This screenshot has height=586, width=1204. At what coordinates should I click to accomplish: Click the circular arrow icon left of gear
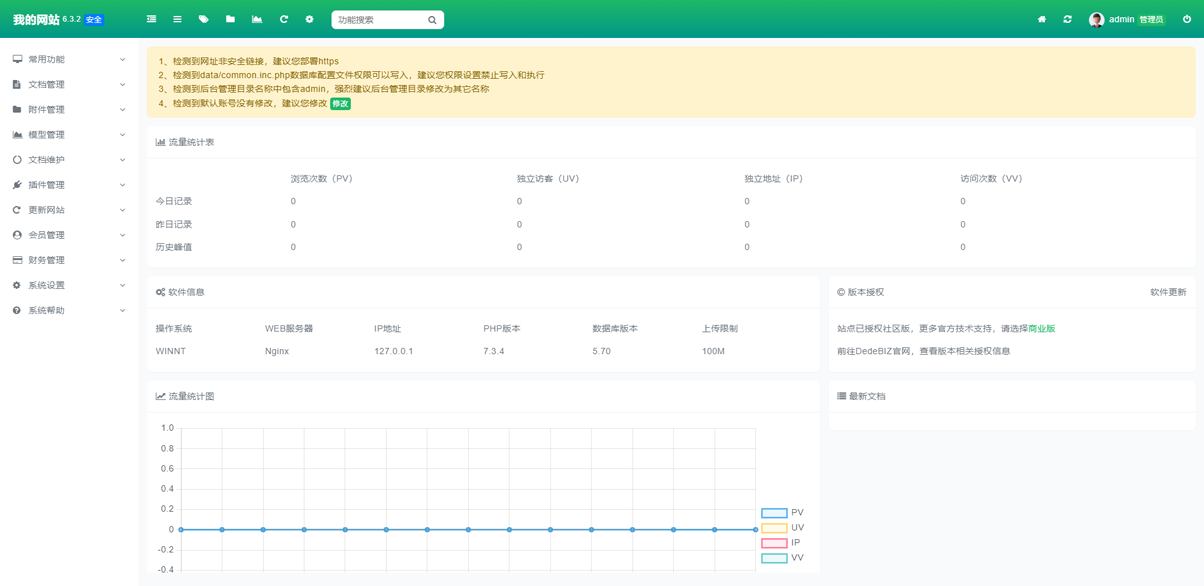click(x=284, y=19)
